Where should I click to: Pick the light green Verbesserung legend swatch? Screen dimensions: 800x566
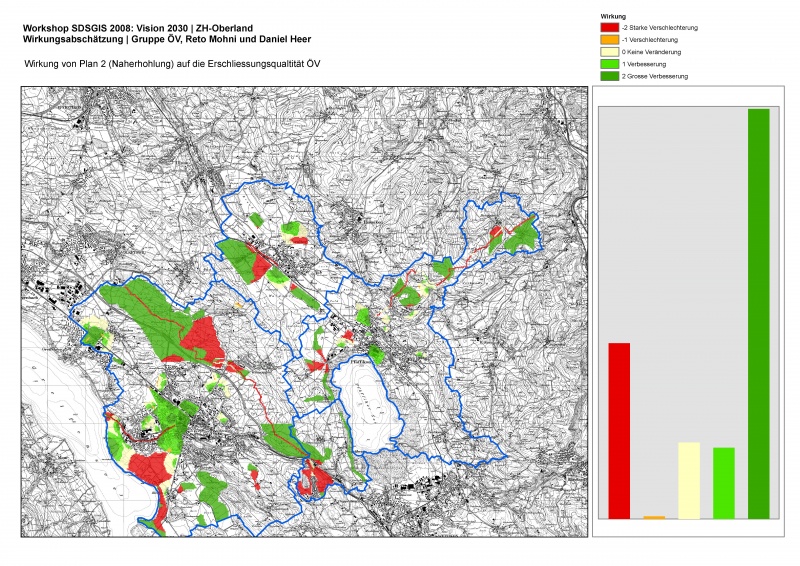pyautogui.click(x=609, y=63)
